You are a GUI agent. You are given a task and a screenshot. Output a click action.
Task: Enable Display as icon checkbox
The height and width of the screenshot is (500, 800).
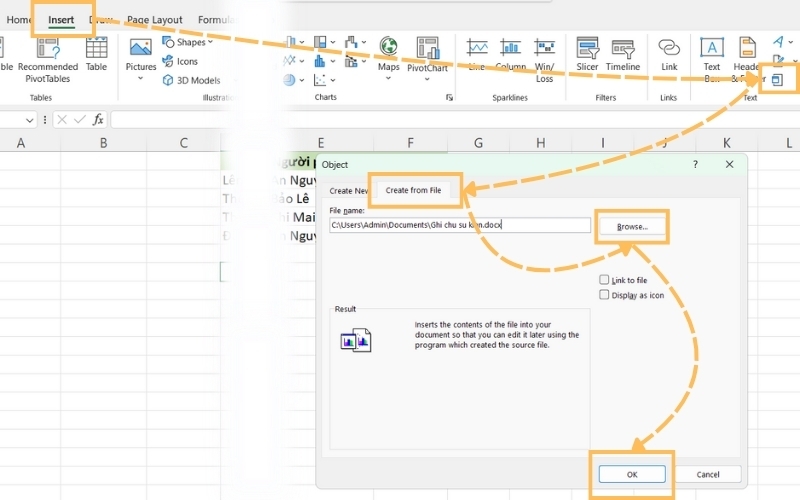[604, 295]
